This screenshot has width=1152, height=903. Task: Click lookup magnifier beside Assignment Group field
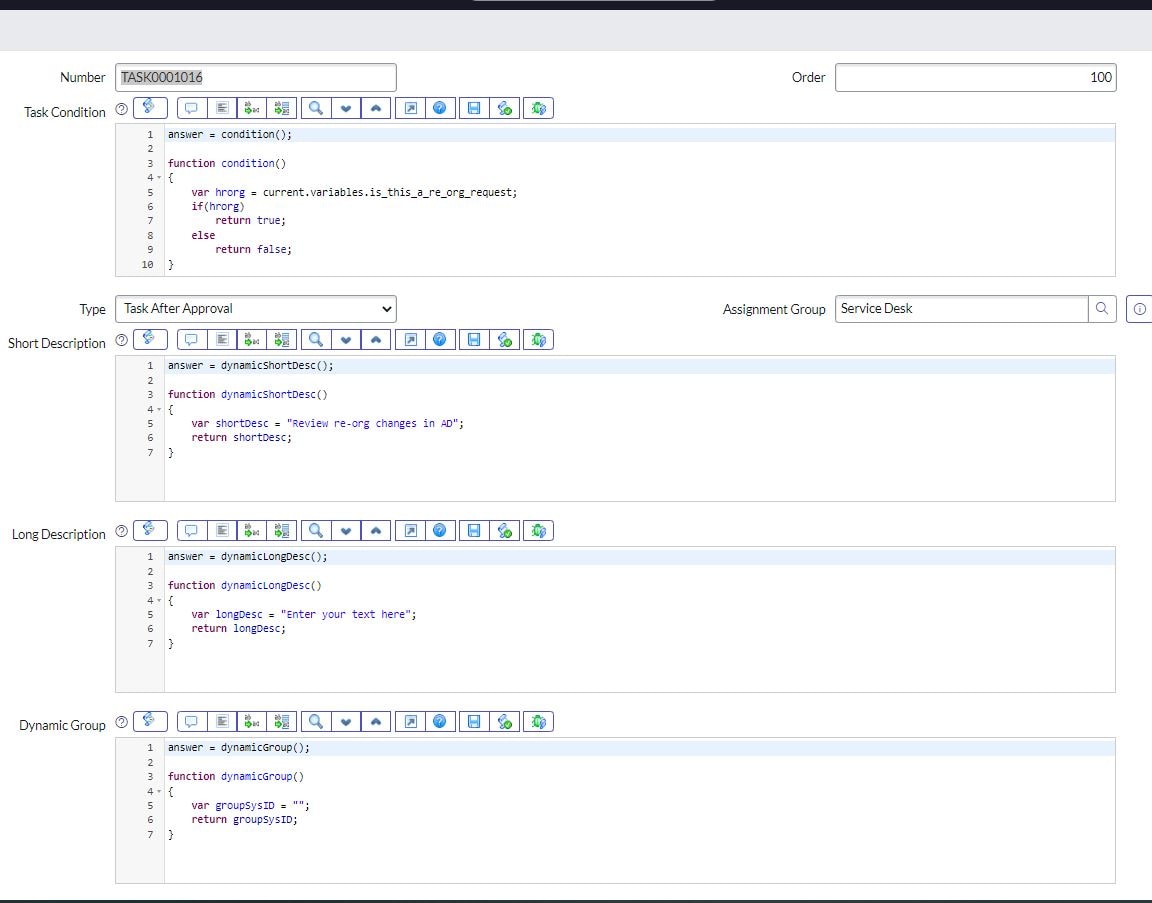point(1102,309)
